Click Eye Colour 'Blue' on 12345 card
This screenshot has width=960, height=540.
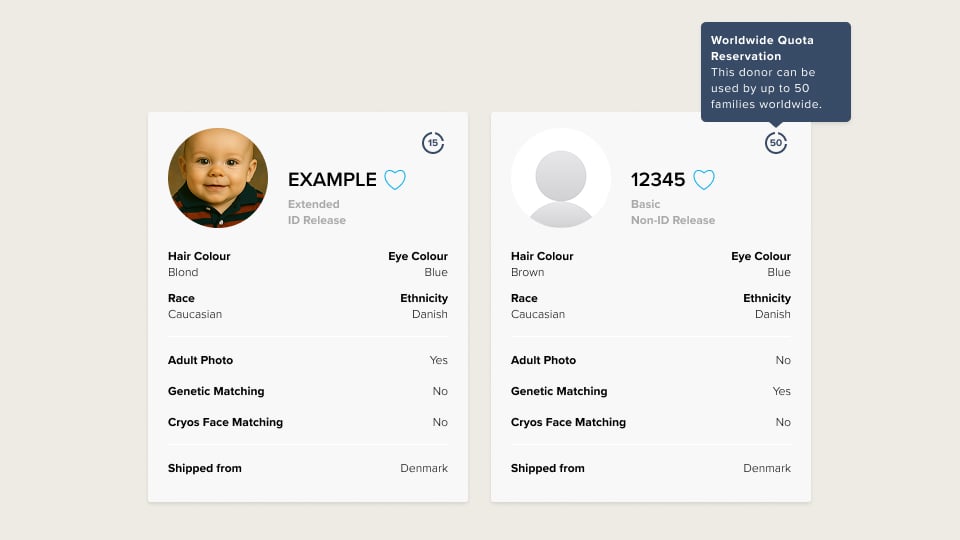click(779, 272)
